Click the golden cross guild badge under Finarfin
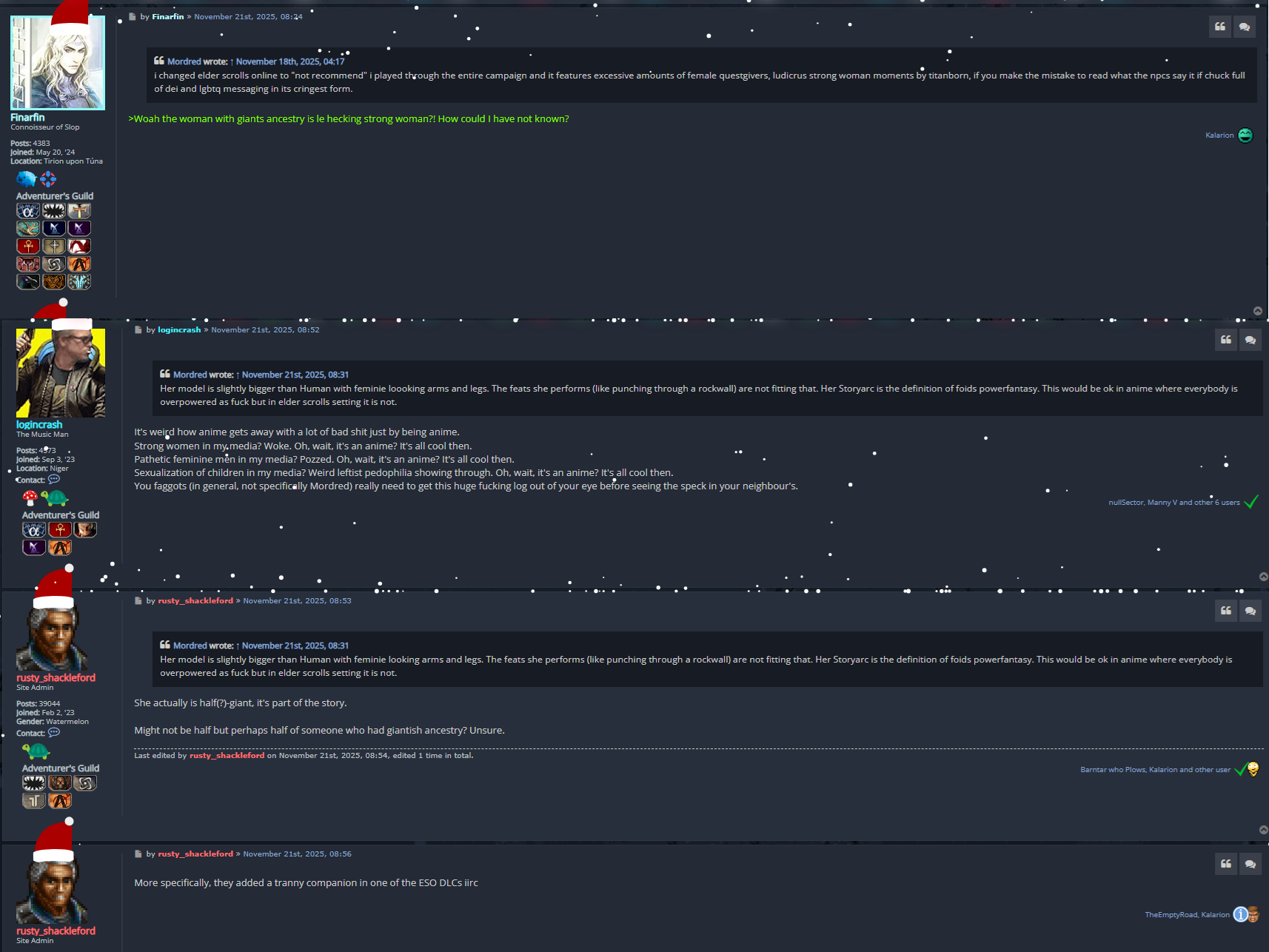Image resolution: width=1269 pixels, height=952 pixels. 79,211
